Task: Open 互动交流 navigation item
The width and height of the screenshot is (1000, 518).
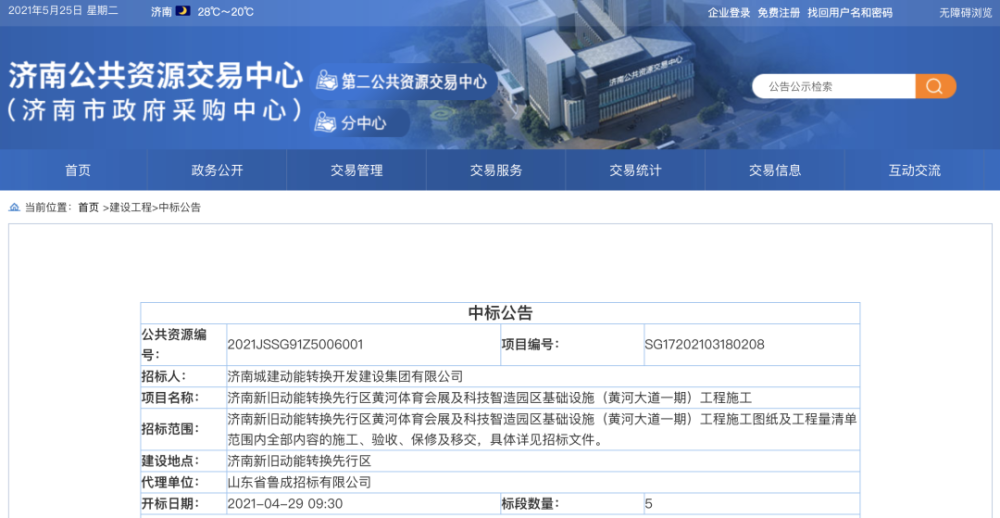Action: (915, 170)
